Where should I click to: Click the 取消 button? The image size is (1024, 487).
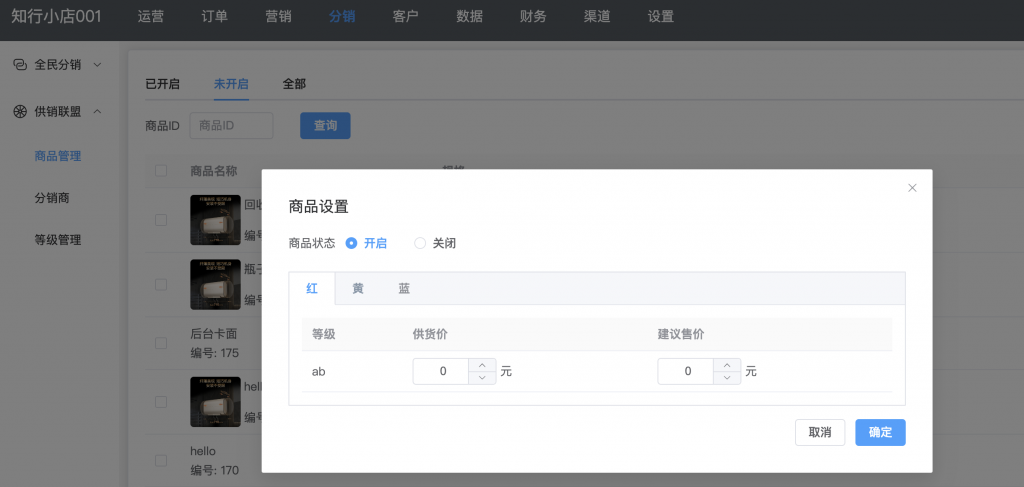point(820,432)
